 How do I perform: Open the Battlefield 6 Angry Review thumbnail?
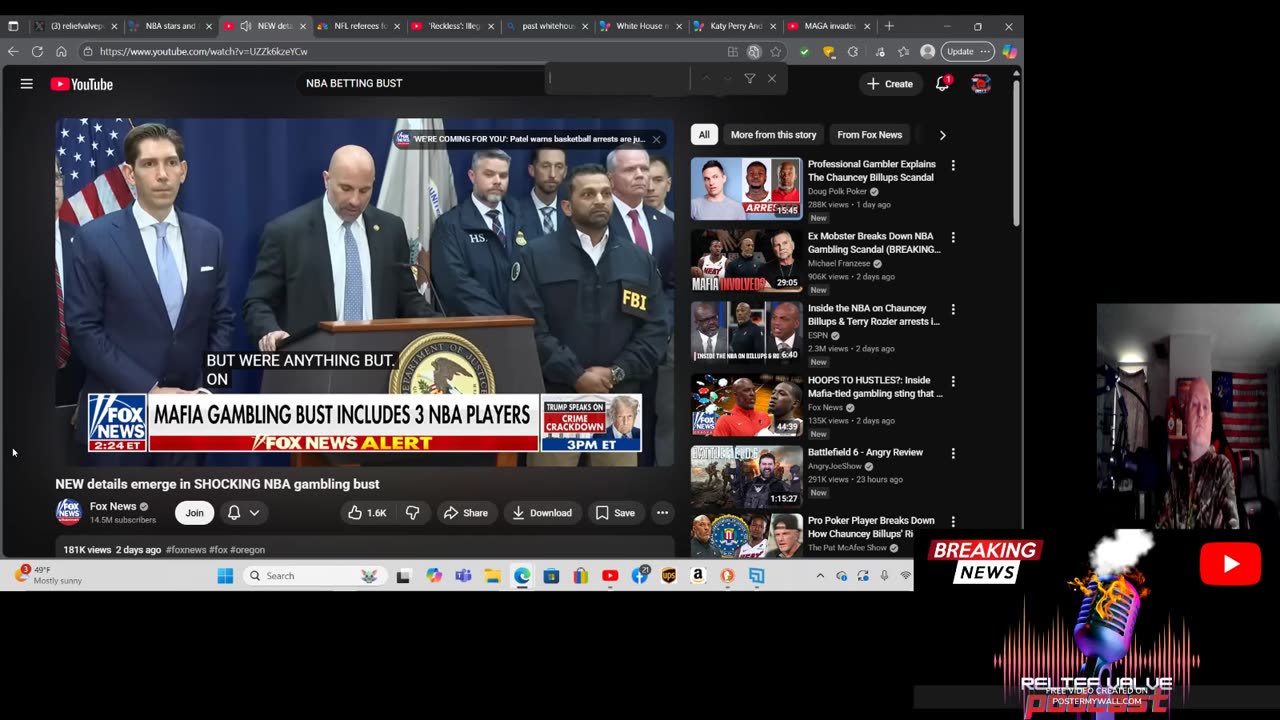pyautogui.click(x=746, y=476)
